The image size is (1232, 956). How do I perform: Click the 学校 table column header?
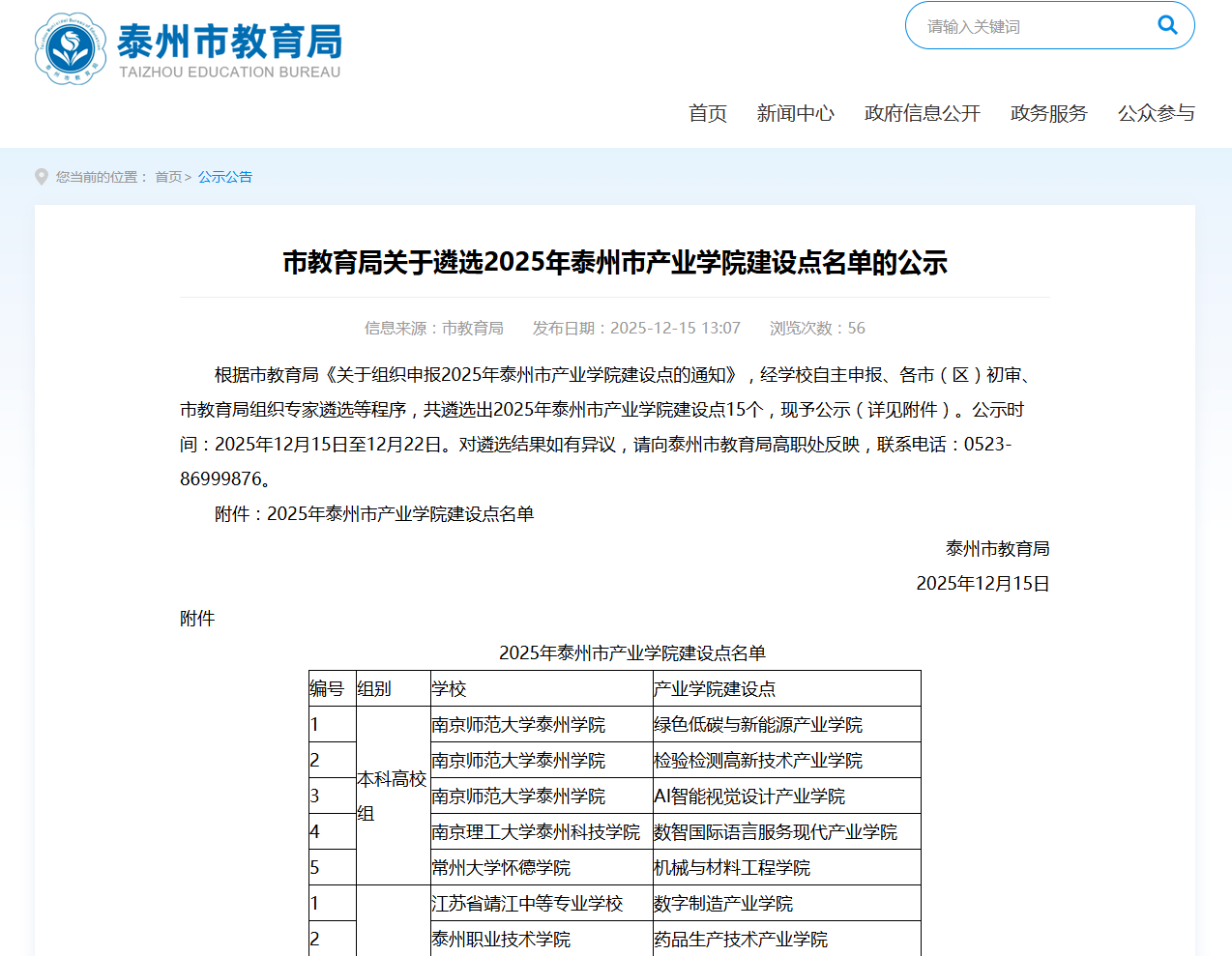tap(450, 688)
